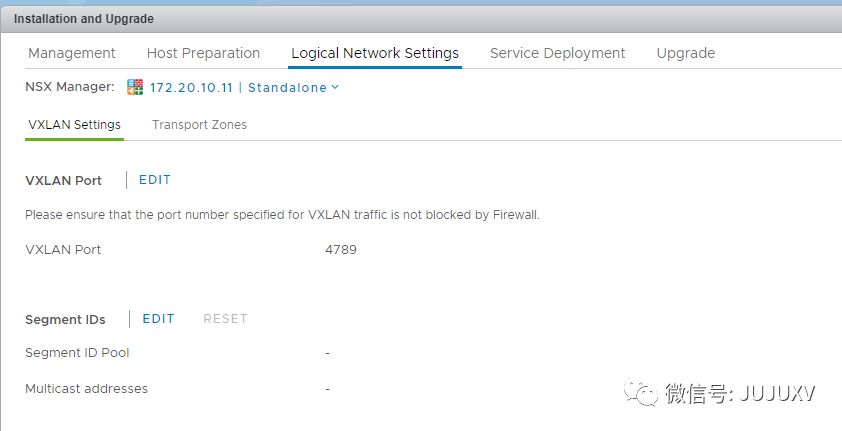Switch to the Host Preparation tab
The image size is (842, 431).
click(x=203, y=53)
